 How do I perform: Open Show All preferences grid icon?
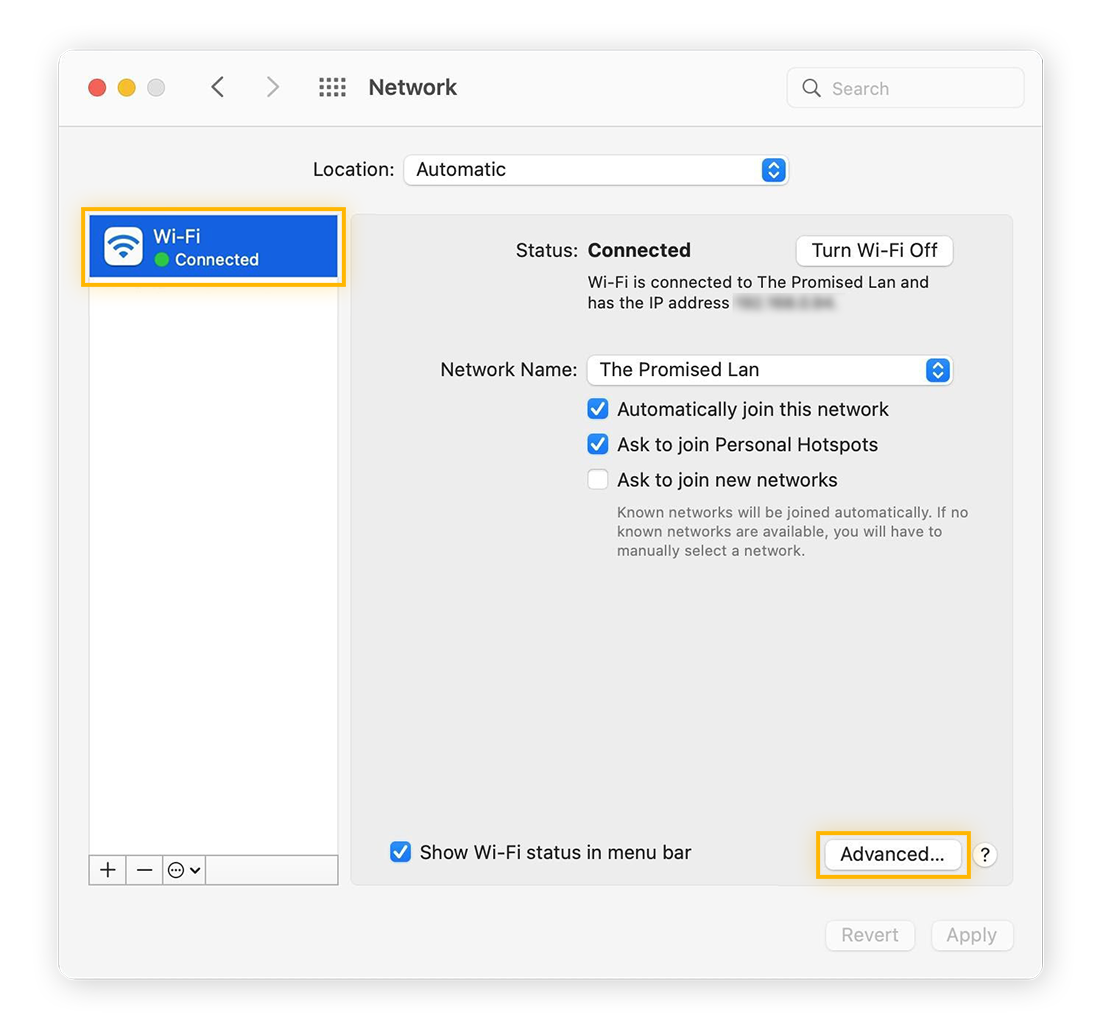coord(332,87)
